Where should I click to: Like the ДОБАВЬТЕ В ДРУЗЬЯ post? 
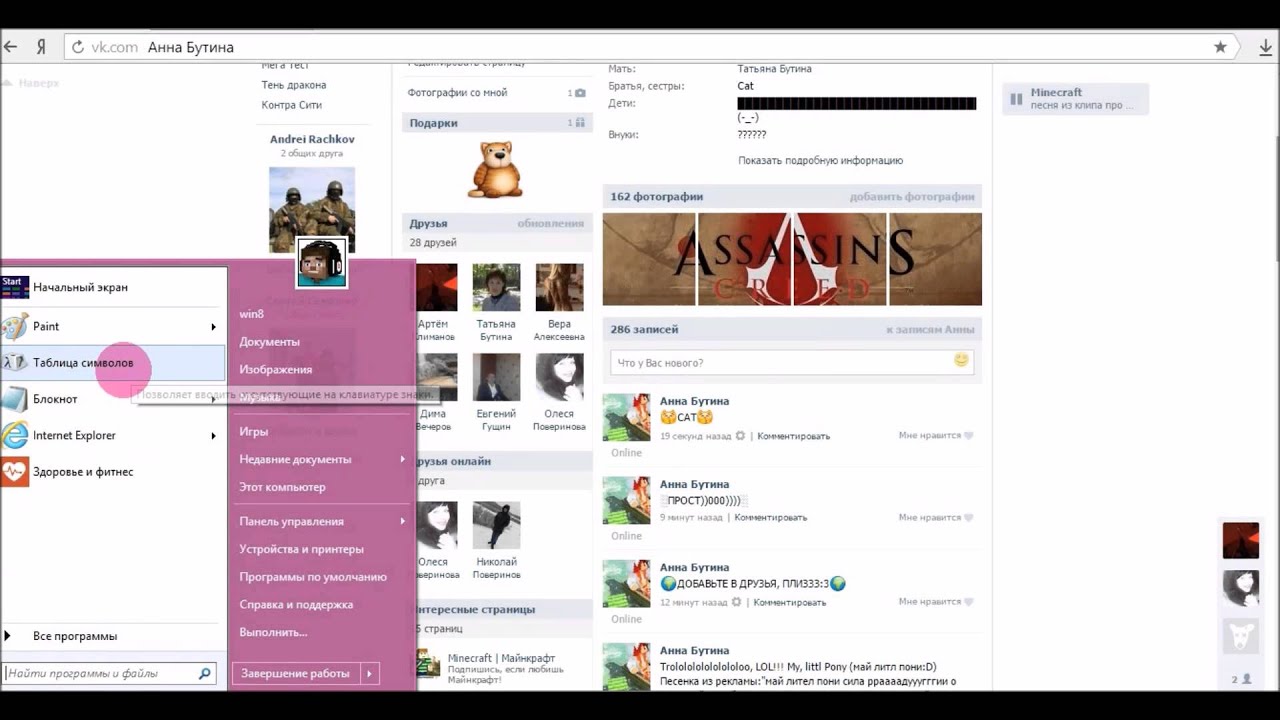[x=968, y=602]
